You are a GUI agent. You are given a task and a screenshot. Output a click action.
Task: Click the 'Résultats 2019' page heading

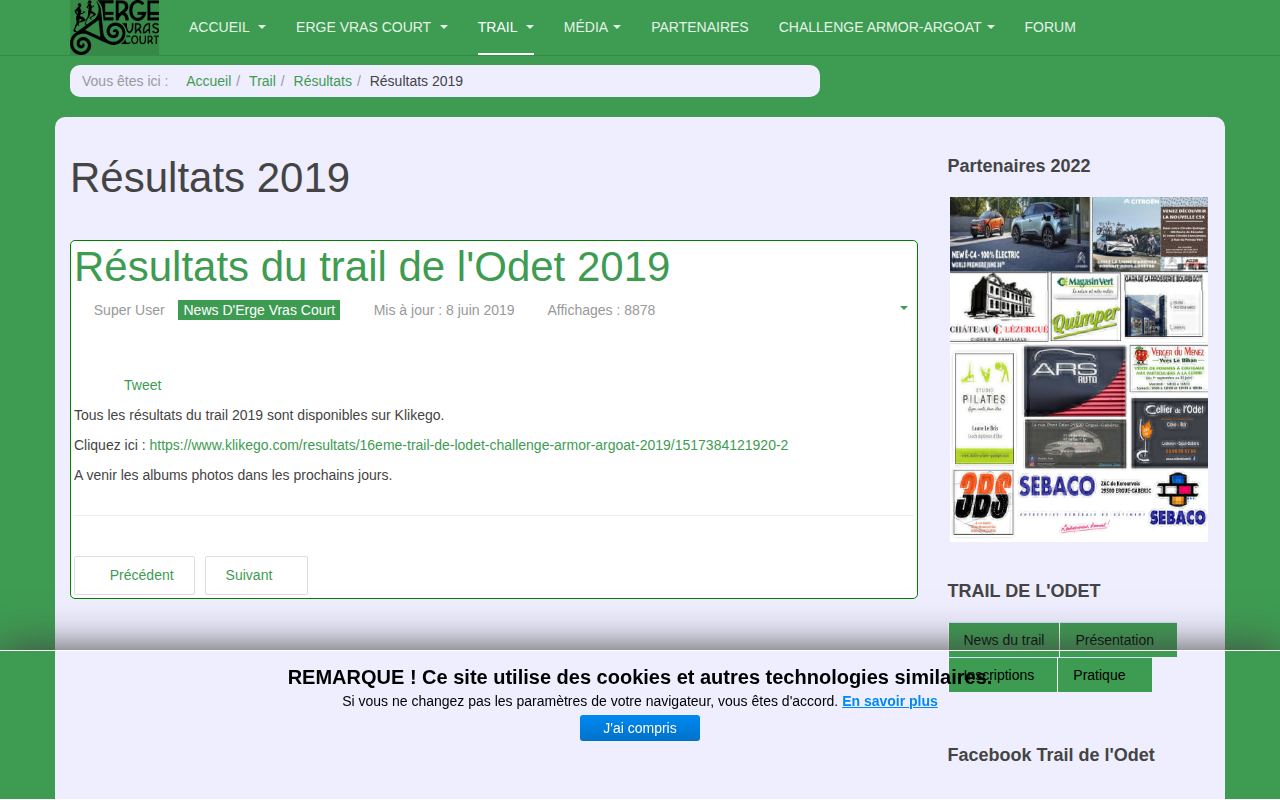click(210, 178)
